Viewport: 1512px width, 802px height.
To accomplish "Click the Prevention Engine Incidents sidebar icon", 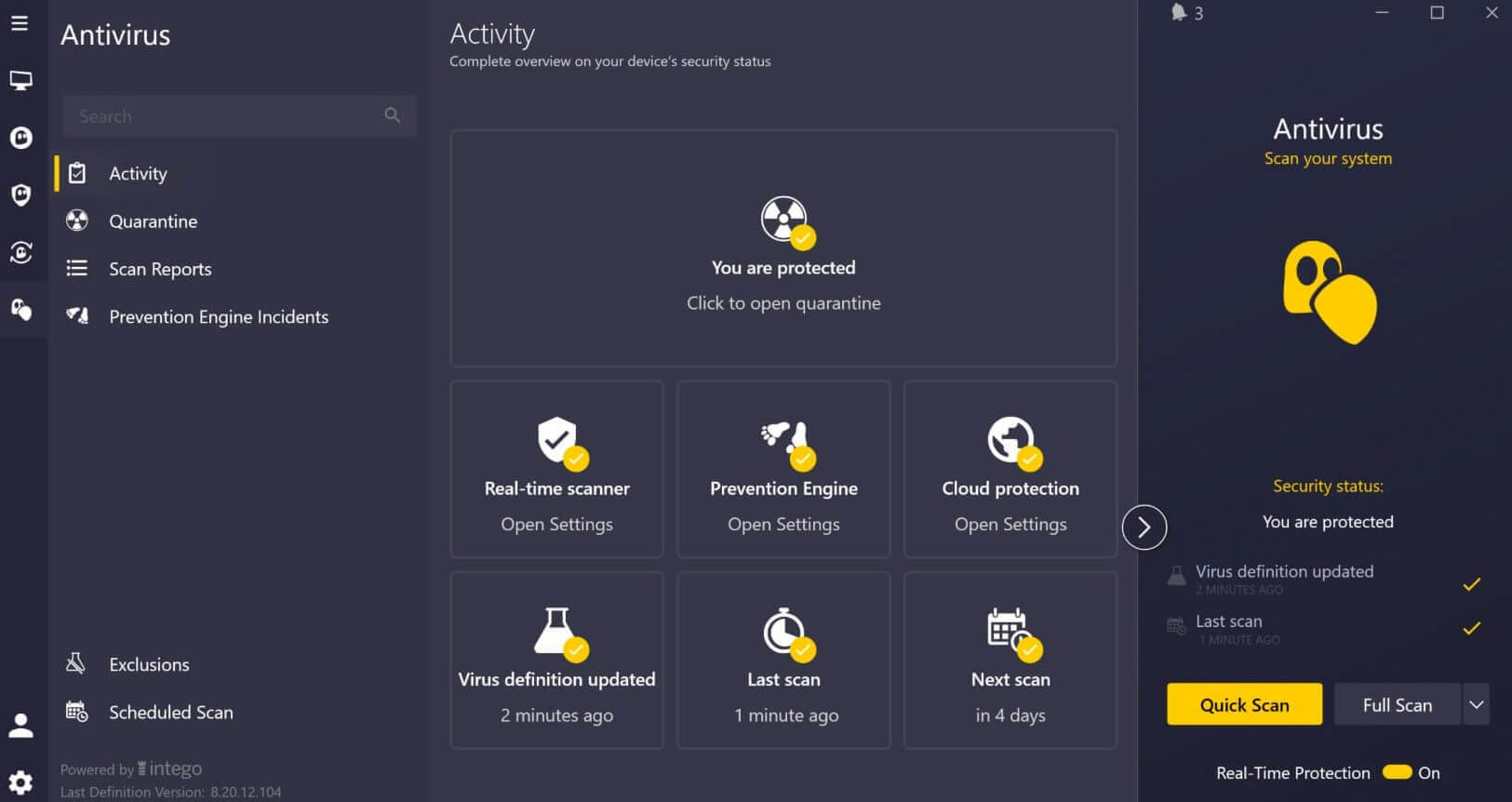I will tap(77, 316).
